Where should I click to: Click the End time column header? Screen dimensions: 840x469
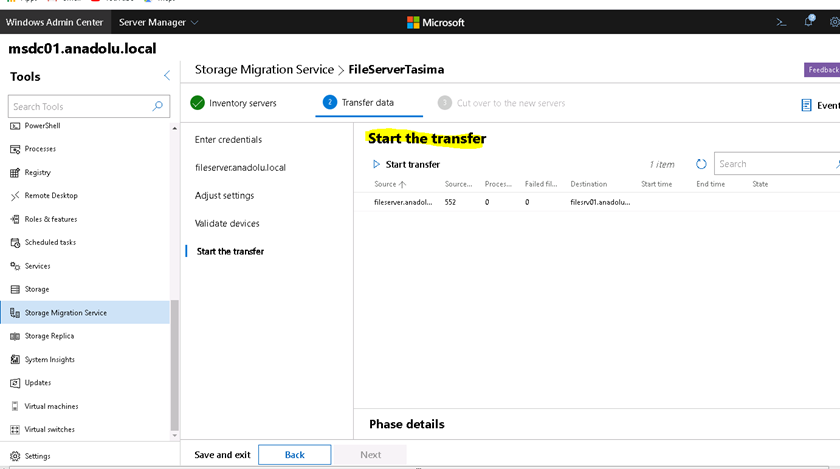coord(710,184)
